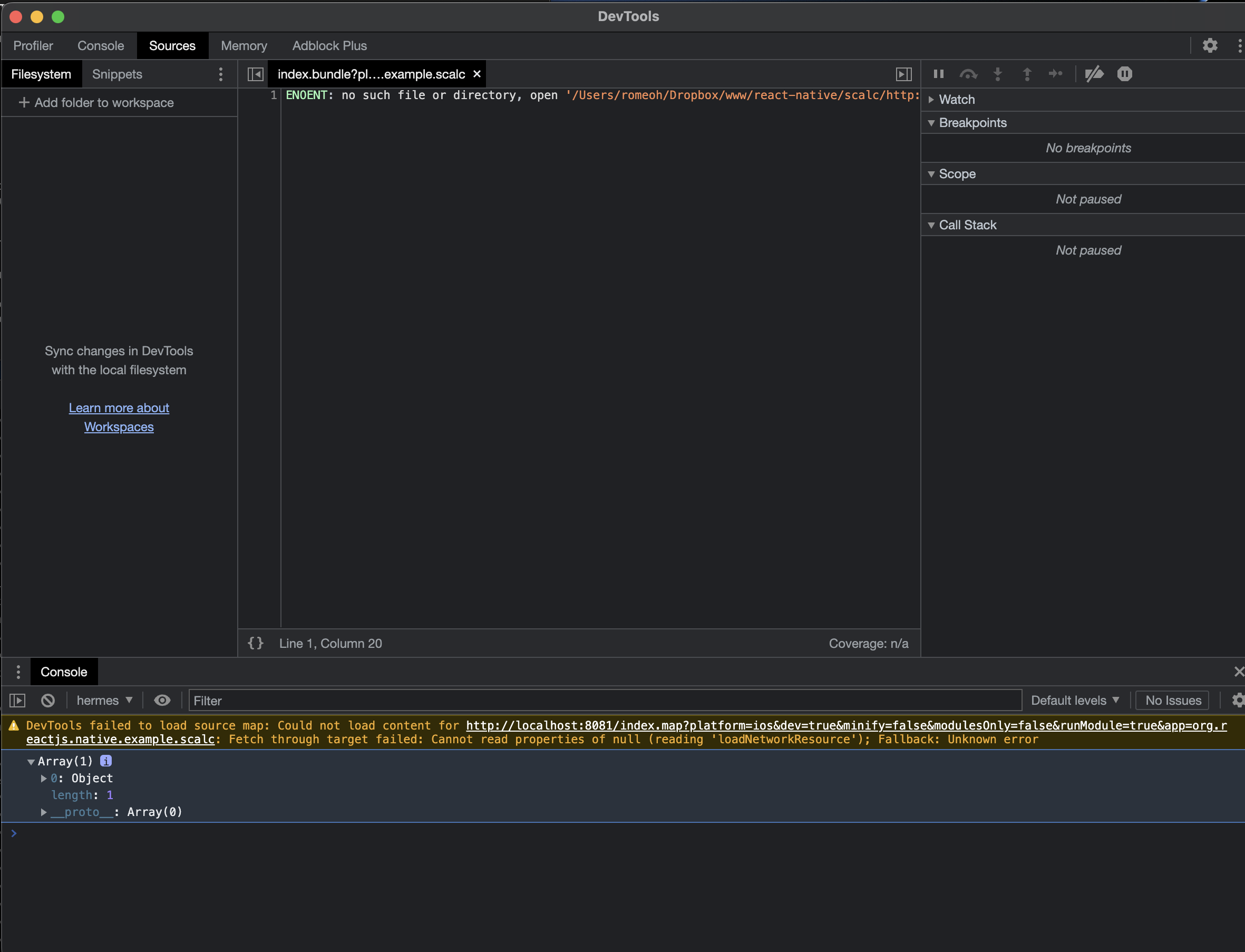Screen dimensions: 1245x952
Task: Switch to the Snippets tab
Action: (x=116, y=74)
